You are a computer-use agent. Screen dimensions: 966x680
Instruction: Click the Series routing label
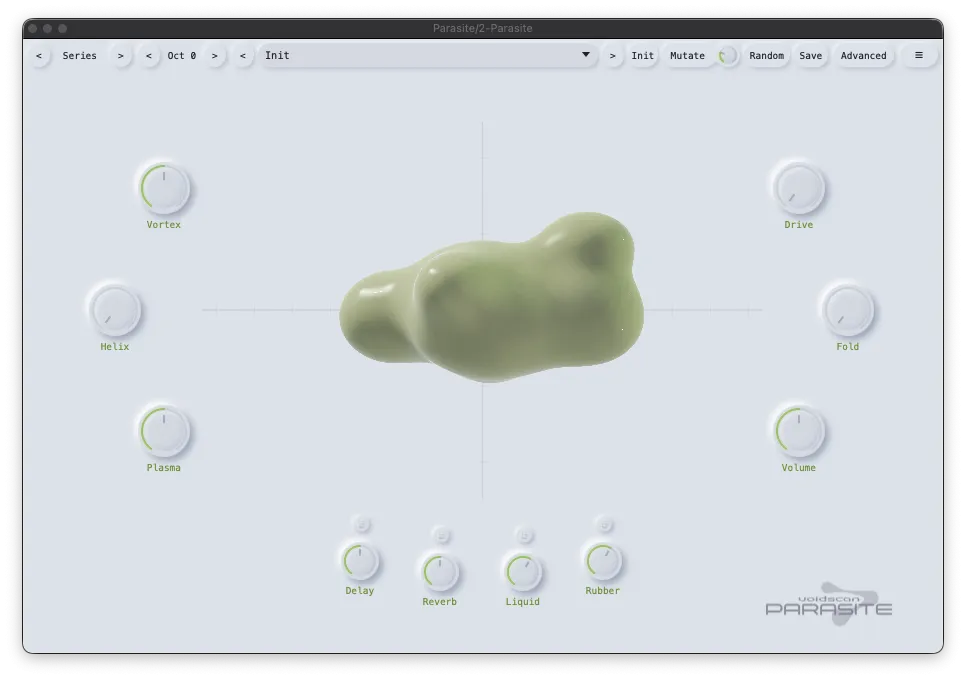coord(79,55)
